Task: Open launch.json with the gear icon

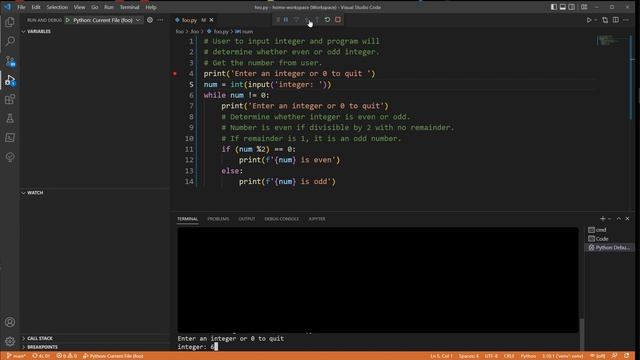Action: click(150, 20)
